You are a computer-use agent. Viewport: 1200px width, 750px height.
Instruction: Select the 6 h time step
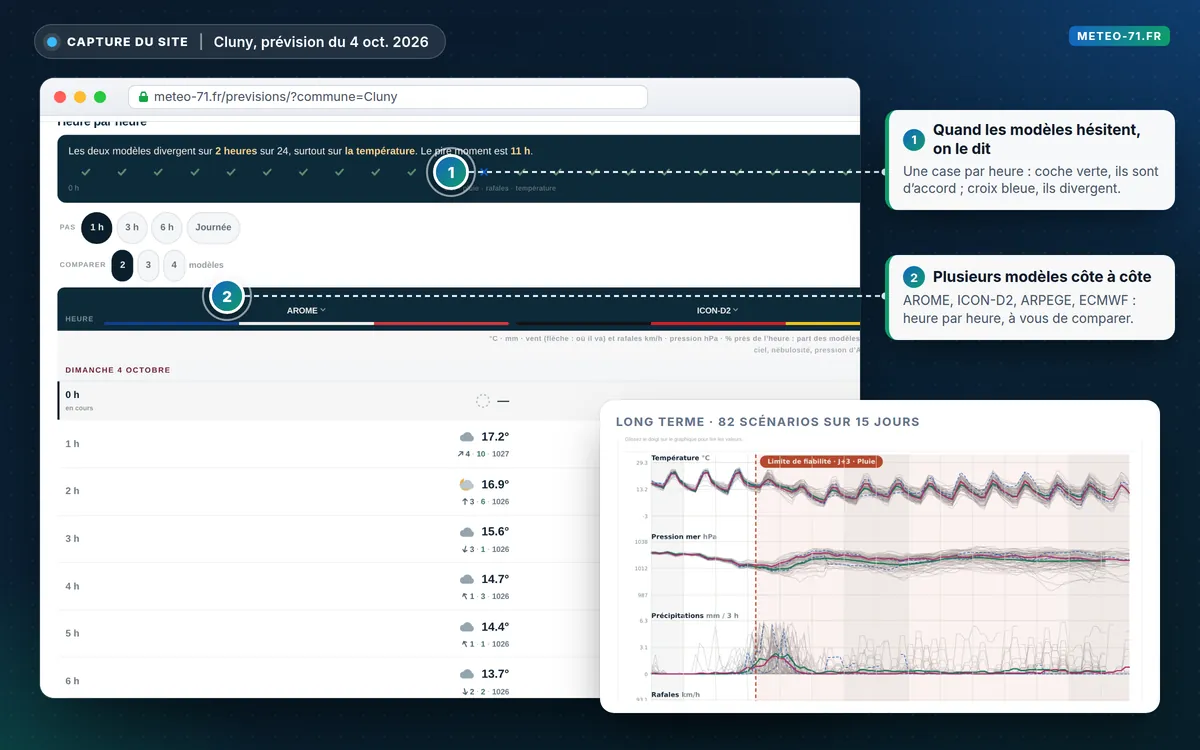[166, 228]
